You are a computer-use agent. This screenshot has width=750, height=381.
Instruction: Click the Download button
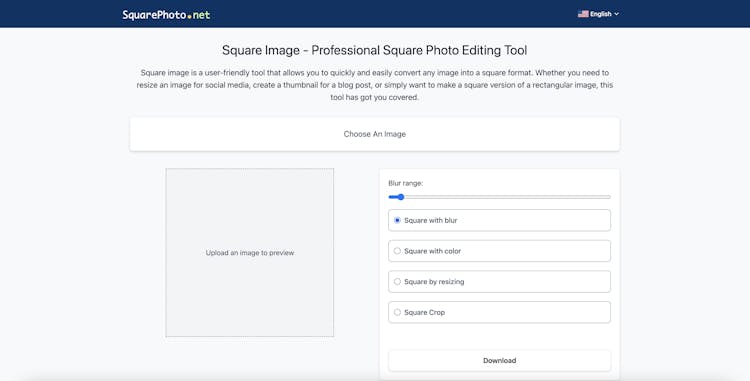point(499,360)
